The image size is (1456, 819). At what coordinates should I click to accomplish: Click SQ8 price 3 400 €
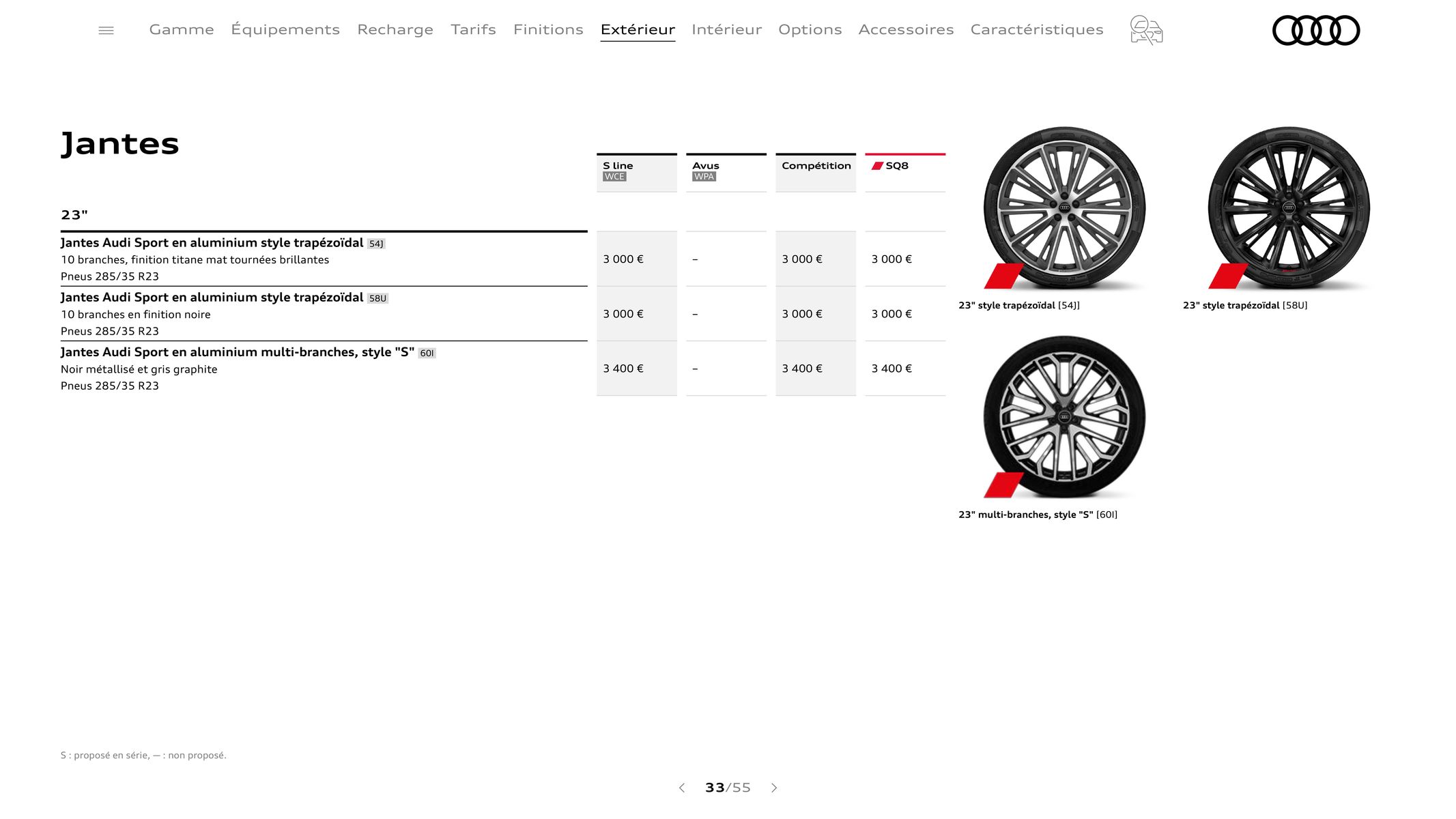click(891, 369)
